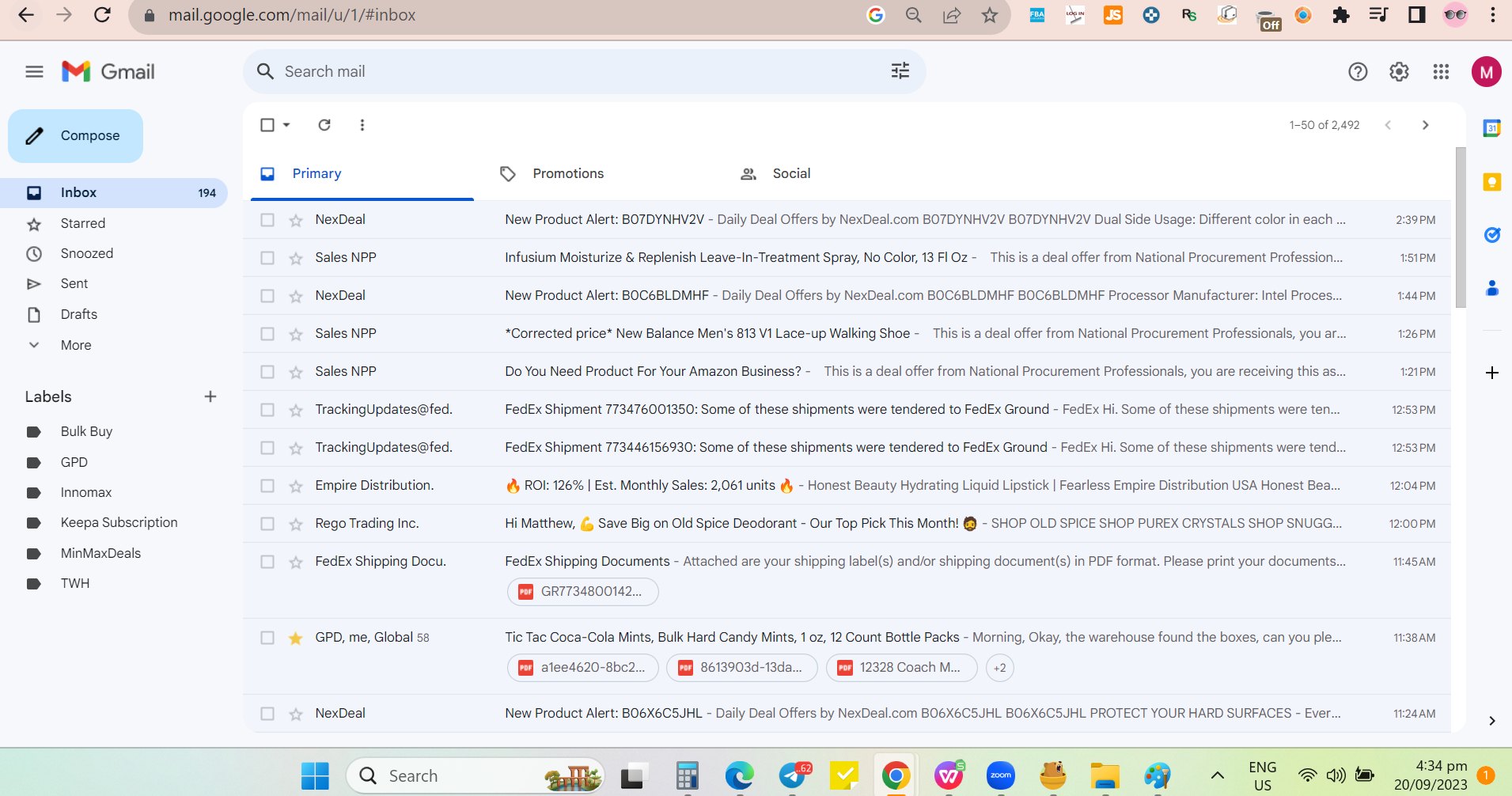Viewport: 1512px width, 796px height.
Task: Open the Bulk Buy label
Action: coord(87,431)
